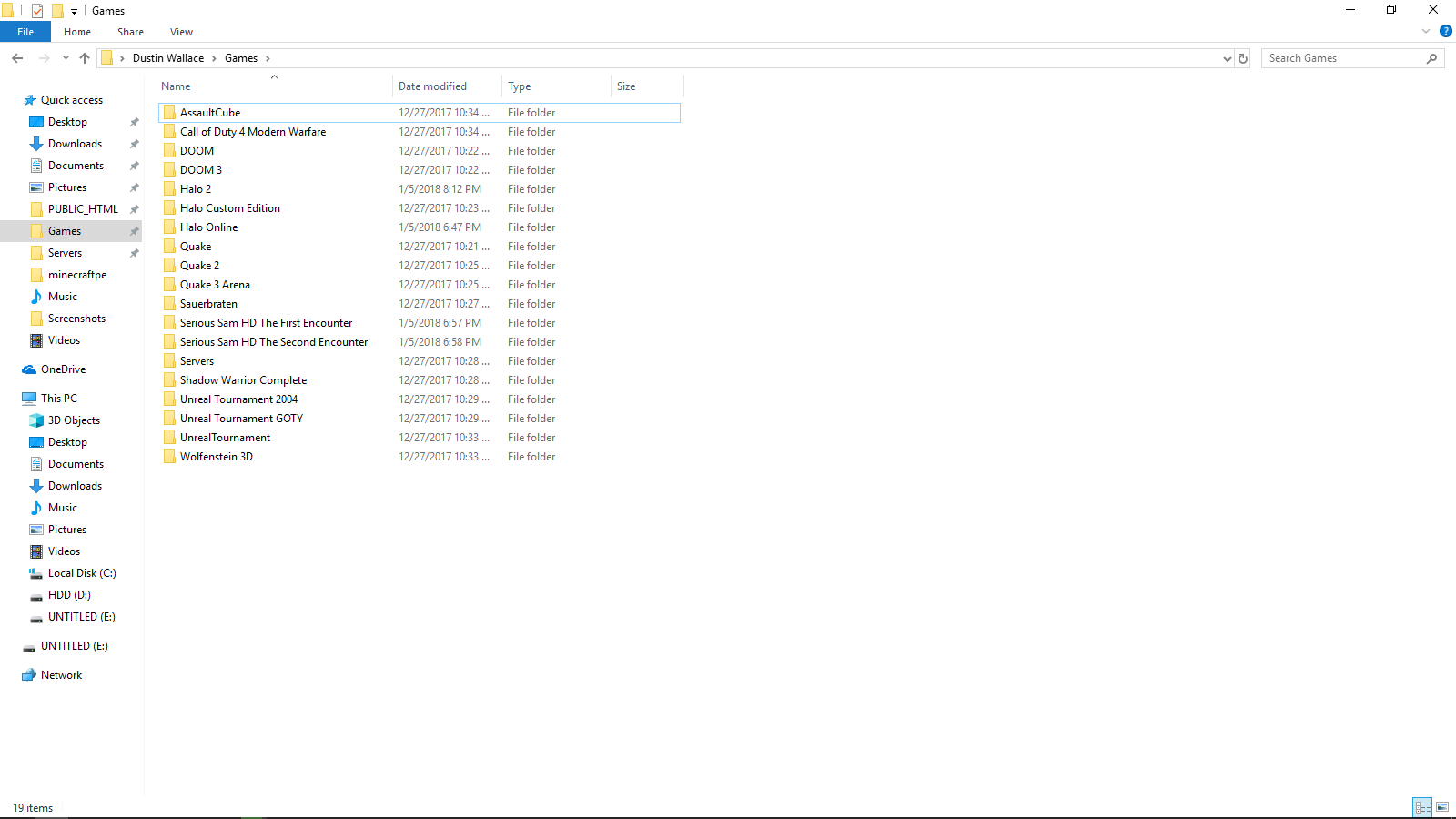Image resolution: width=1456 pixels, height=819 pixels.
Task: Open Screenshots in the navigation pane
Action: pos(76,318)
